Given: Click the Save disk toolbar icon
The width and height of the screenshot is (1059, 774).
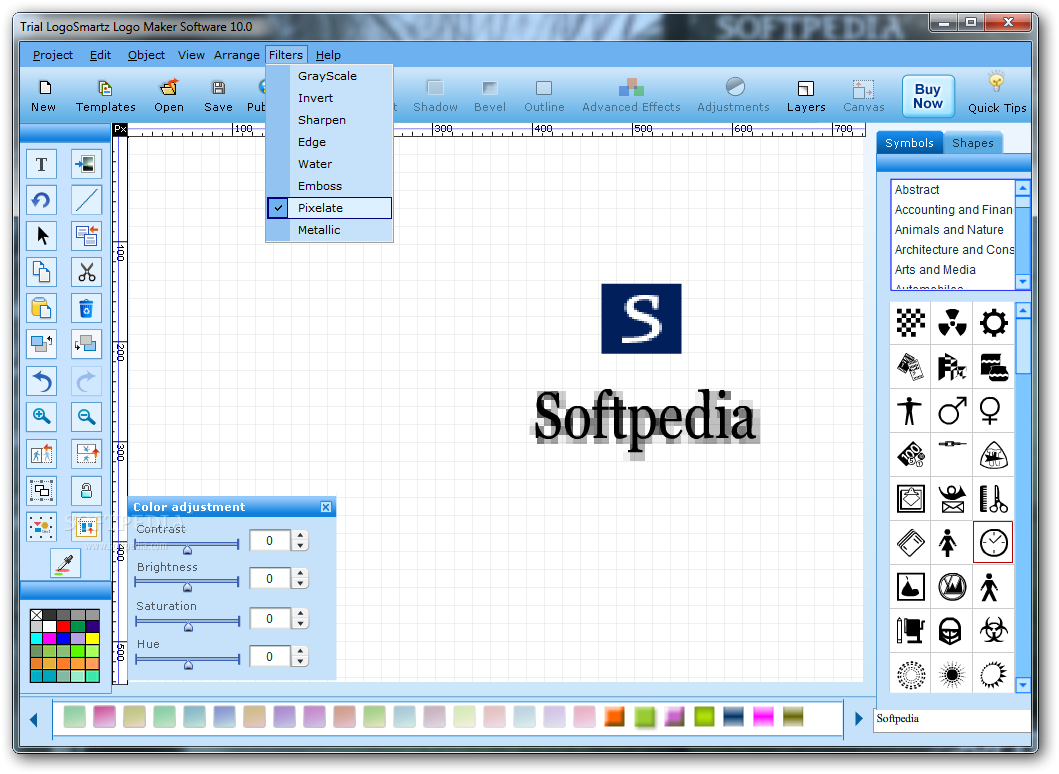Looking at the screenshot, I should (218, 95).
